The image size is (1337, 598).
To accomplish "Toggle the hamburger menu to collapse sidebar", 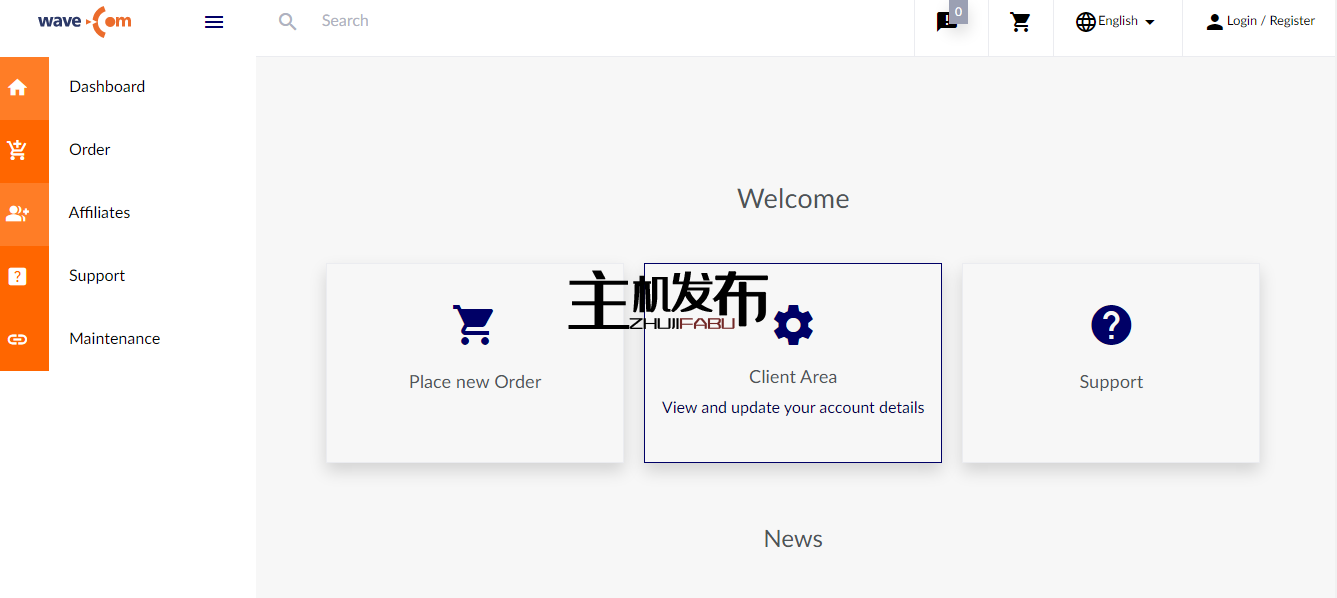I will (x=214, y=21).
